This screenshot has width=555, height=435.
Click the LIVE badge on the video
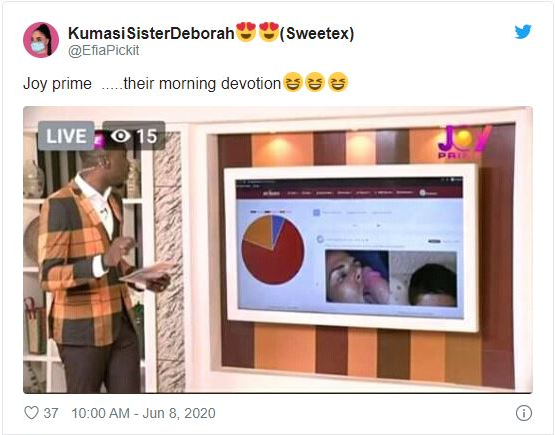click(66, 136)
